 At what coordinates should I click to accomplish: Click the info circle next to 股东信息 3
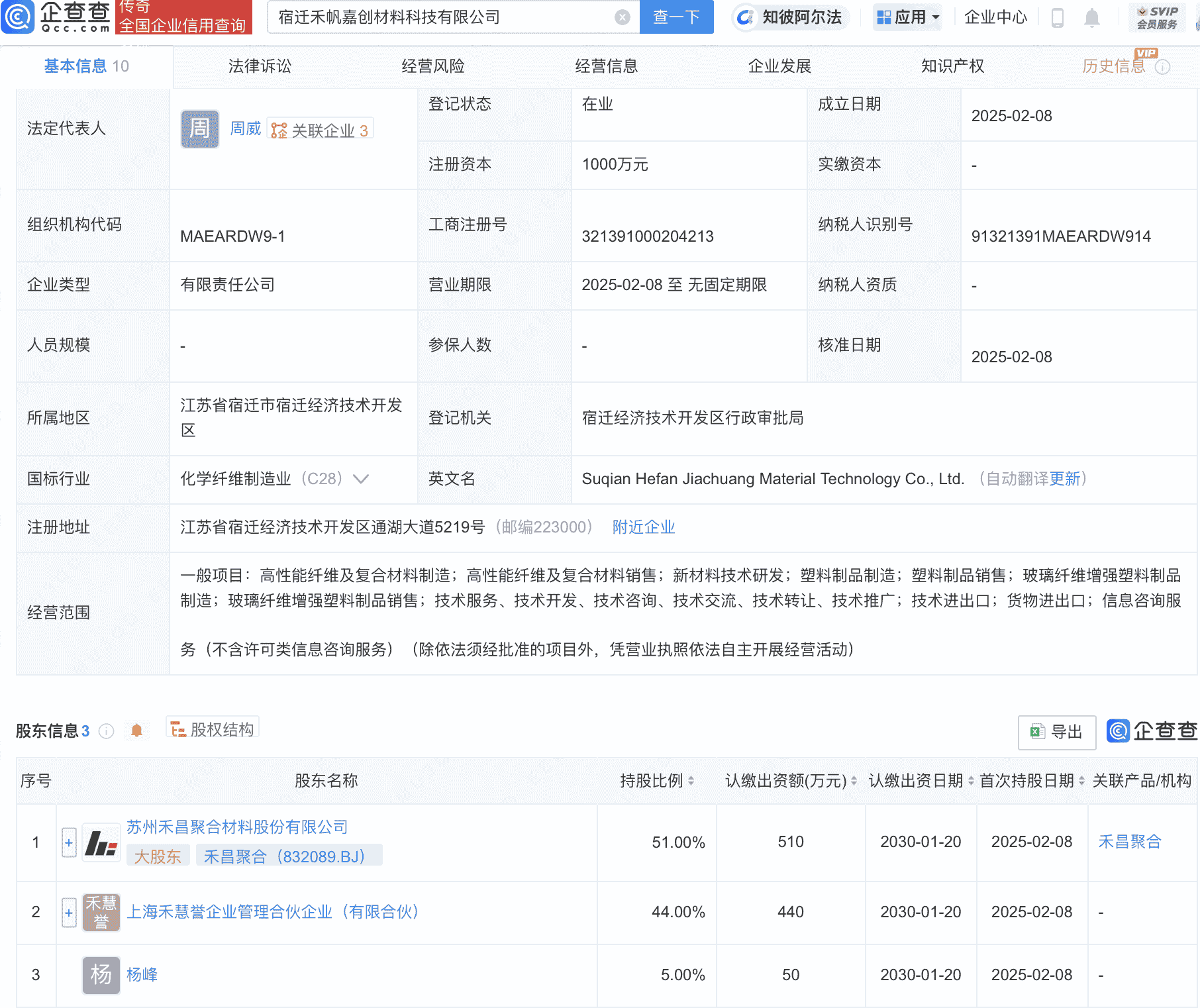point(105,731)
